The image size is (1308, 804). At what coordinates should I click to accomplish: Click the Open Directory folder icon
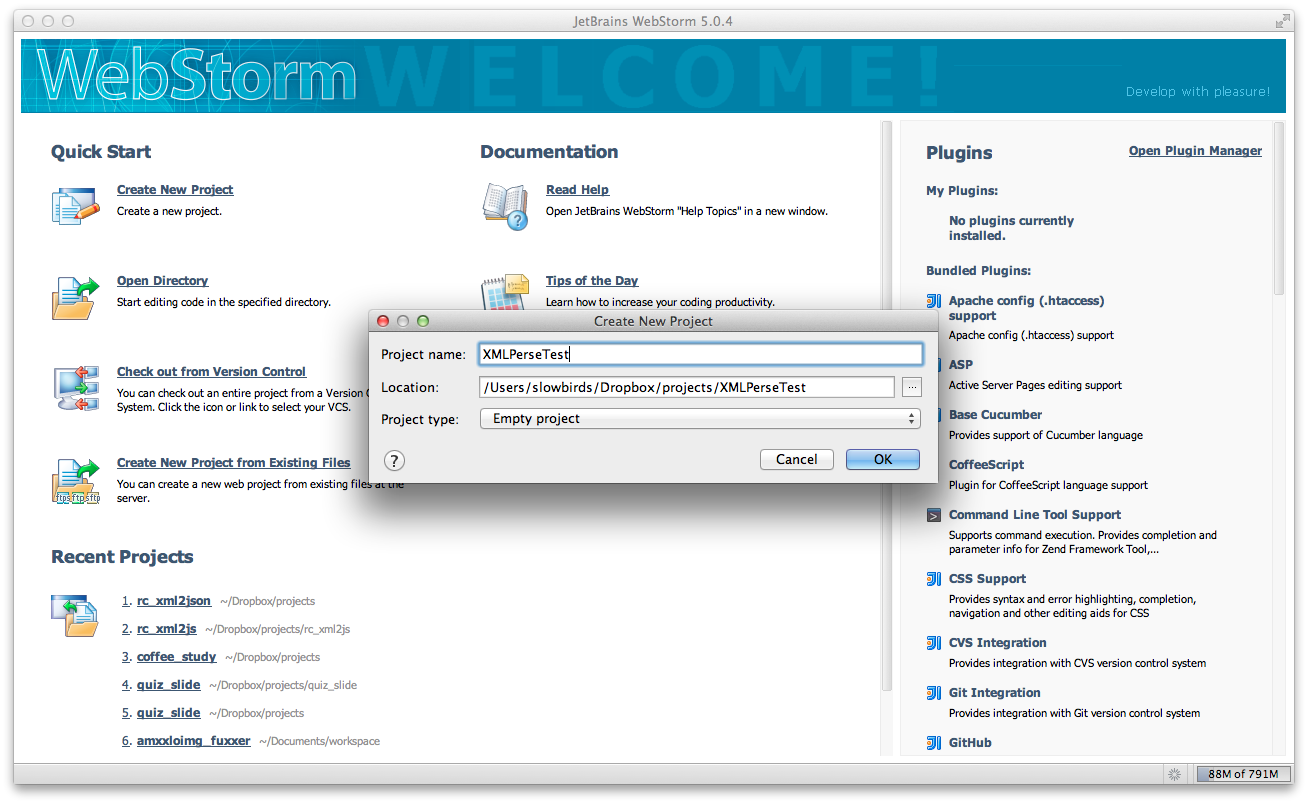tap(75, 296)
